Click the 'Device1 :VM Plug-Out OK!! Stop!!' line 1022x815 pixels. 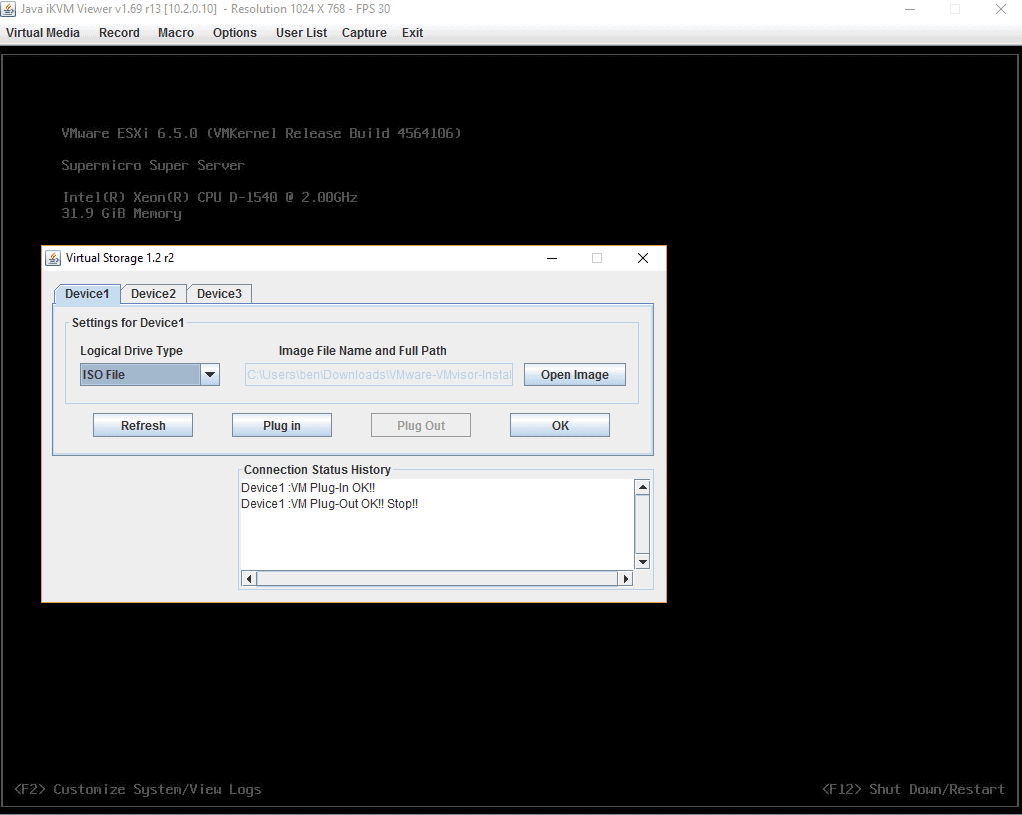(329, 504)
